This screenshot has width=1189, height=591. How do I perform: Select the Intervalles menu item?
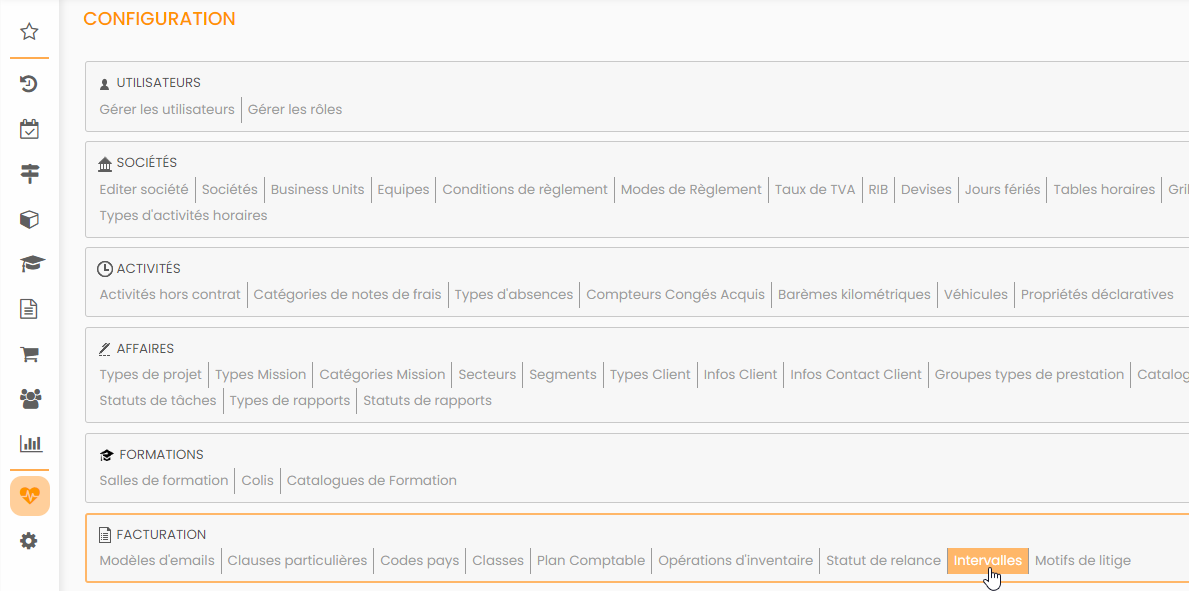coord(987,560)
